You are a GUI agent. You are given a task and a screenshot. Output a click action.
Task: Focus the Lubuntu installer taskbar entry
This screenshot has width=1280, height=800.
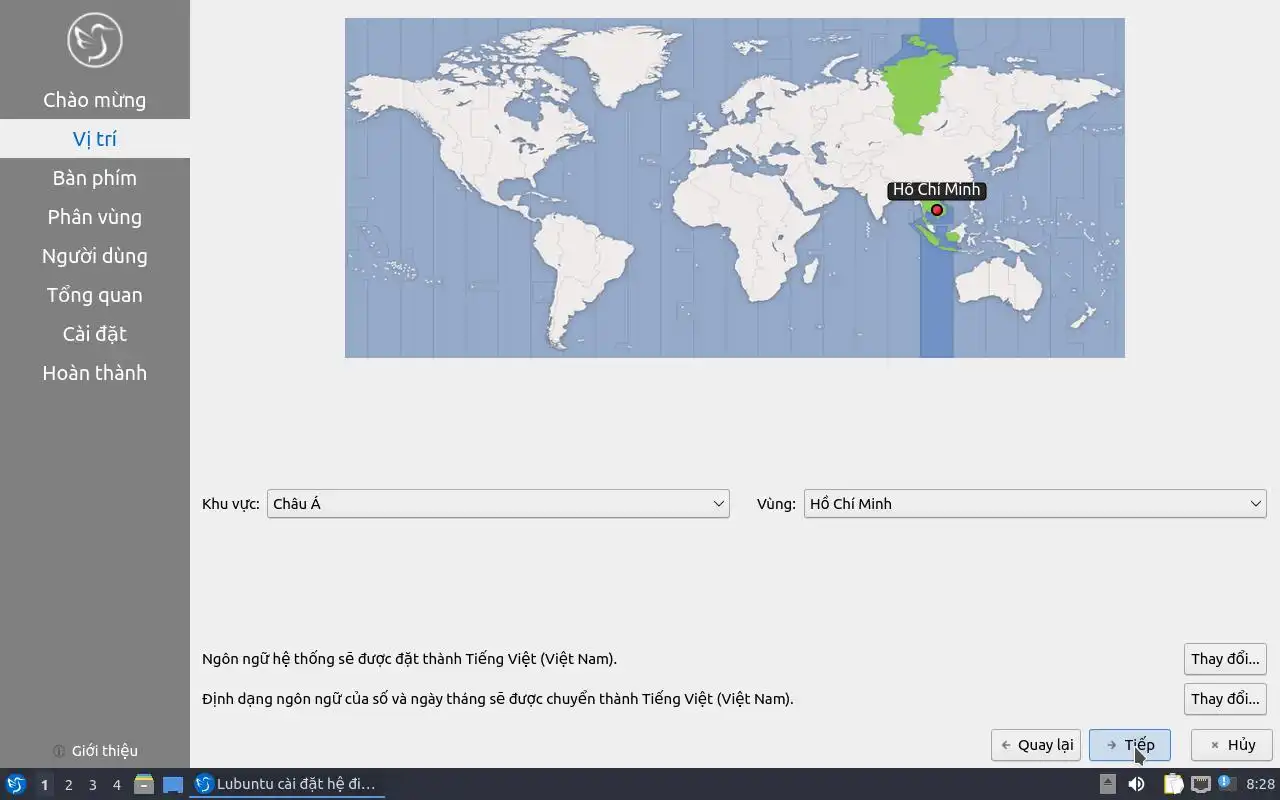point(287,784)
